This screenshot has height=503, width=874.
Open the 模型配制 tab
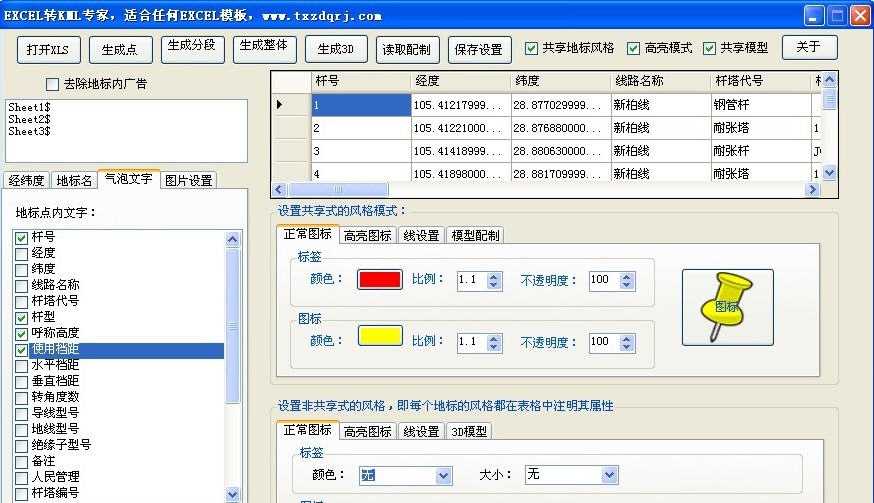tap(475, 236)
